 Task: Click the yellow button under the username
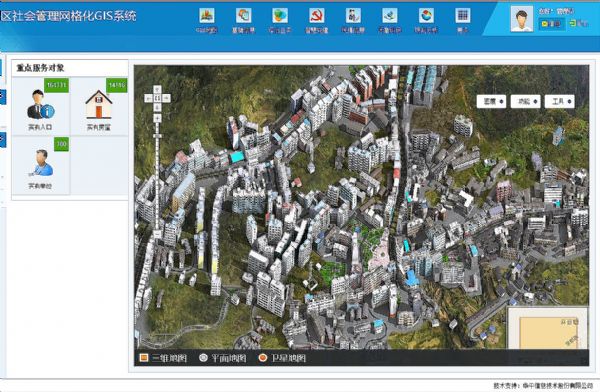(551, 24)
